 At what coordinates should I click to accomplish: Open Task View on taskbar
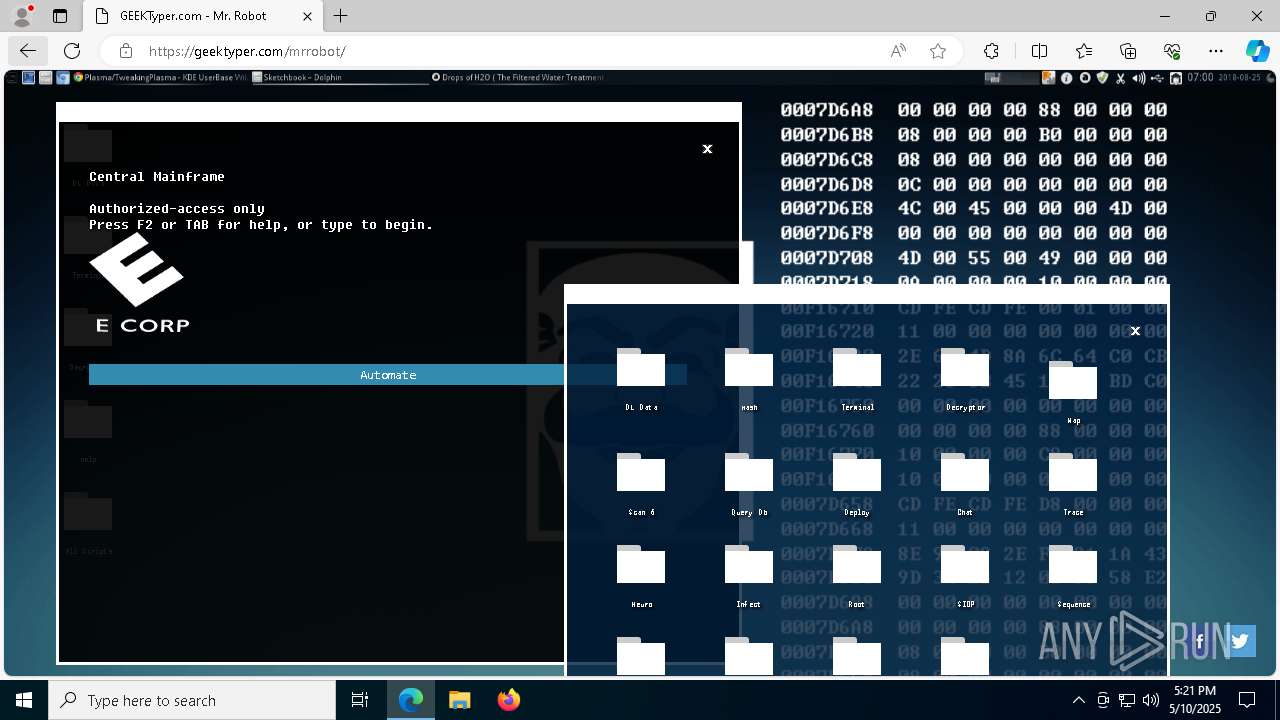click(x=360, y=700)
